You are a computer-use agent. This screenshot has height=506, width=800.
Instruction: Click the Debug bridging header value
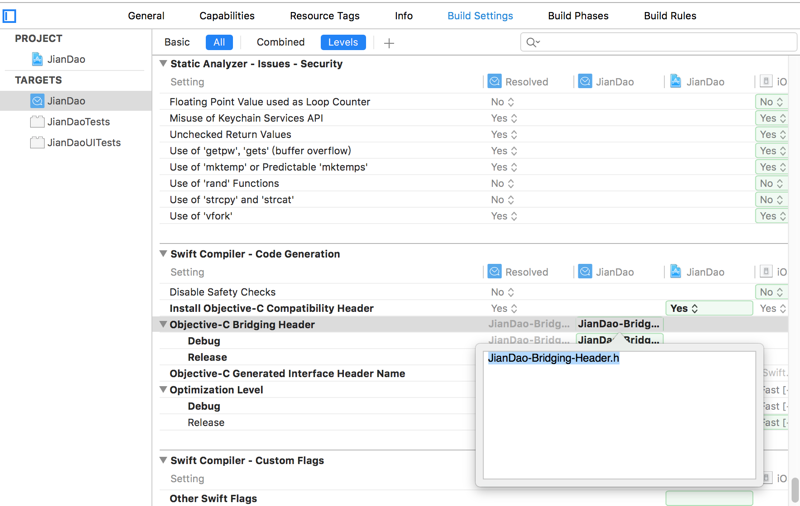(619, 340)
